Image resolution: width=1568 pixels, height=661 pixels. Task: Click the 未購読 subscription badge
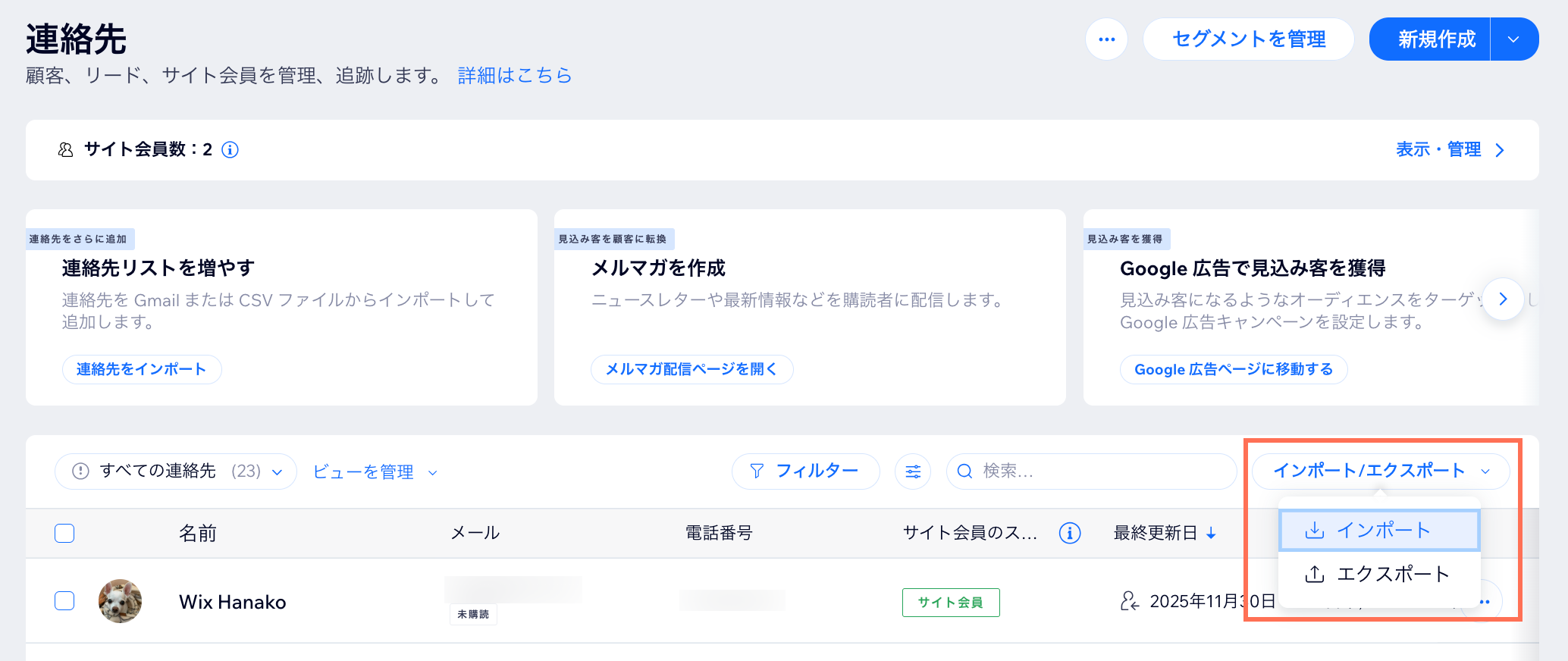tap(473, 614)
